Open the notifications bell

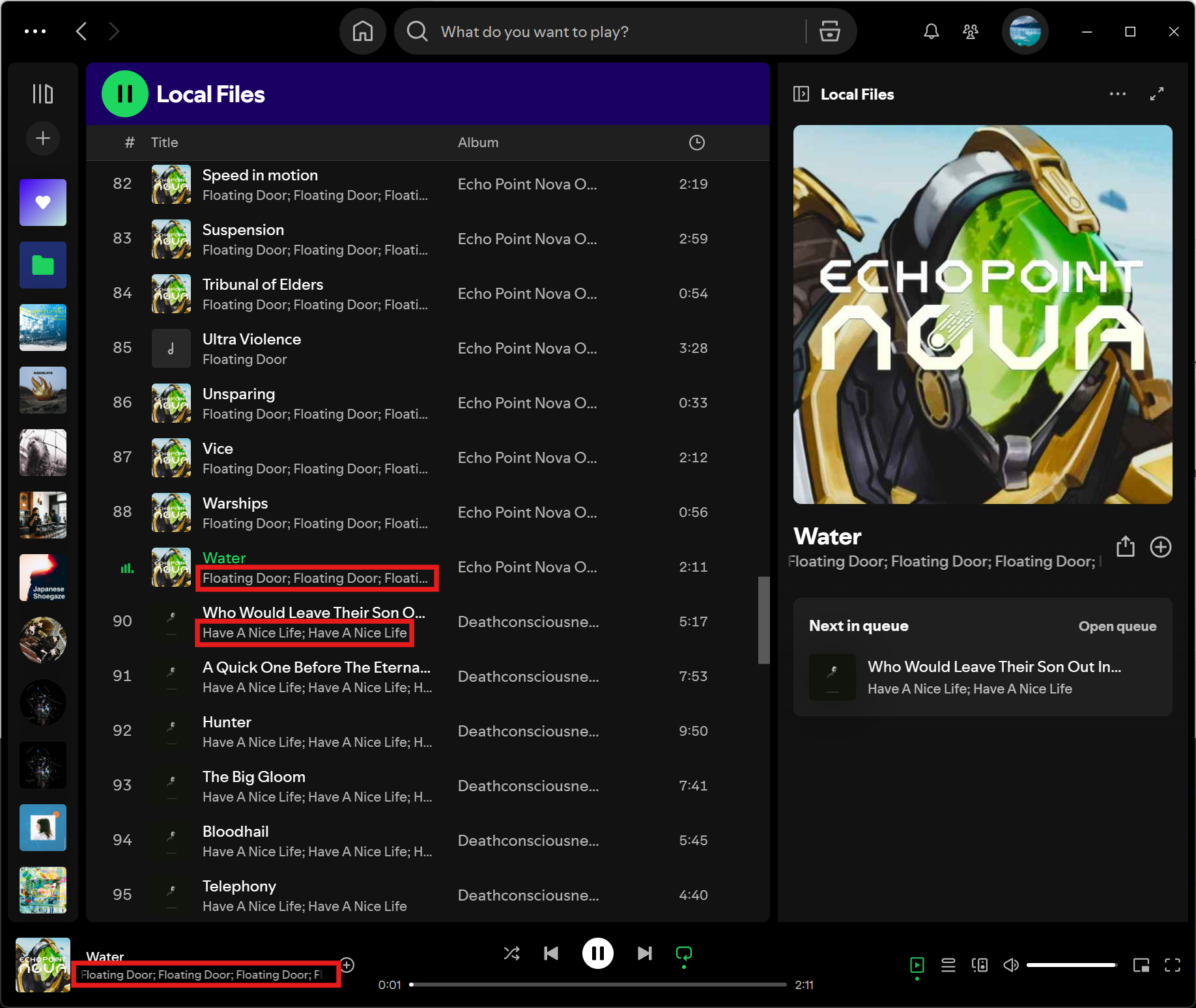932,31
